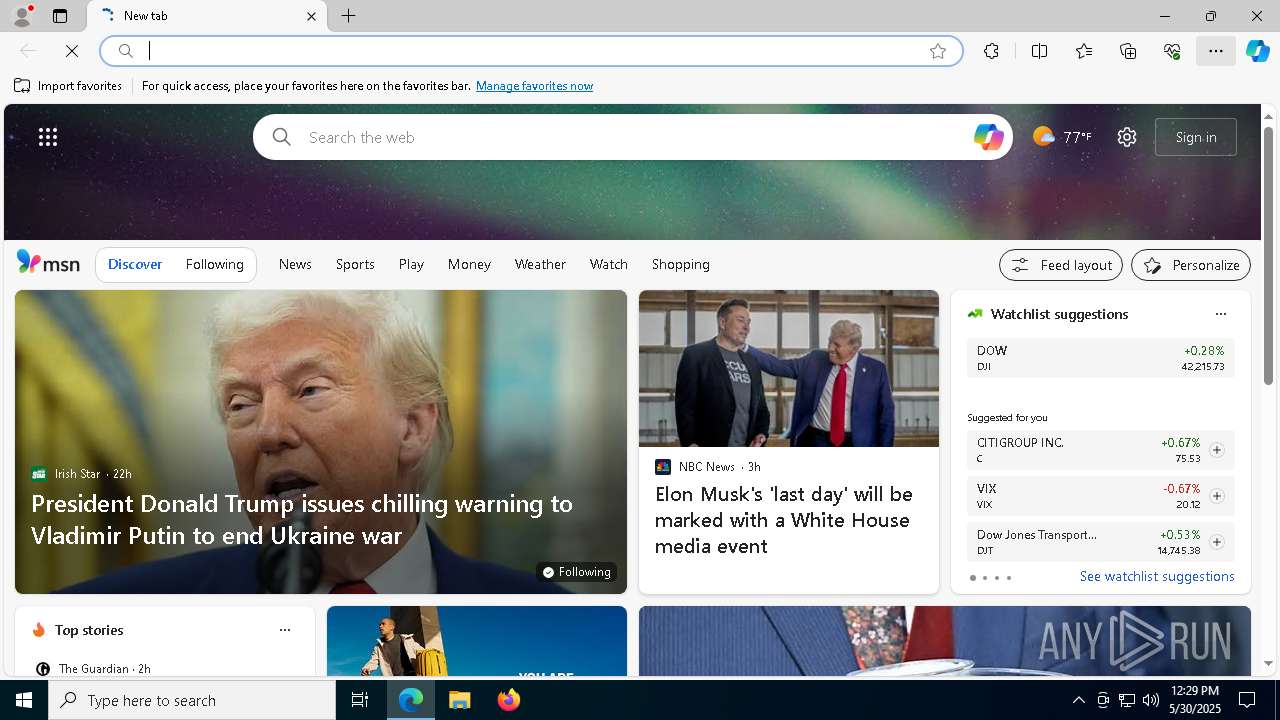The width and height of the screenshot is (1280, 720).
Task: Open the Microsoft apps grid launcher
Action: point(48,137)
